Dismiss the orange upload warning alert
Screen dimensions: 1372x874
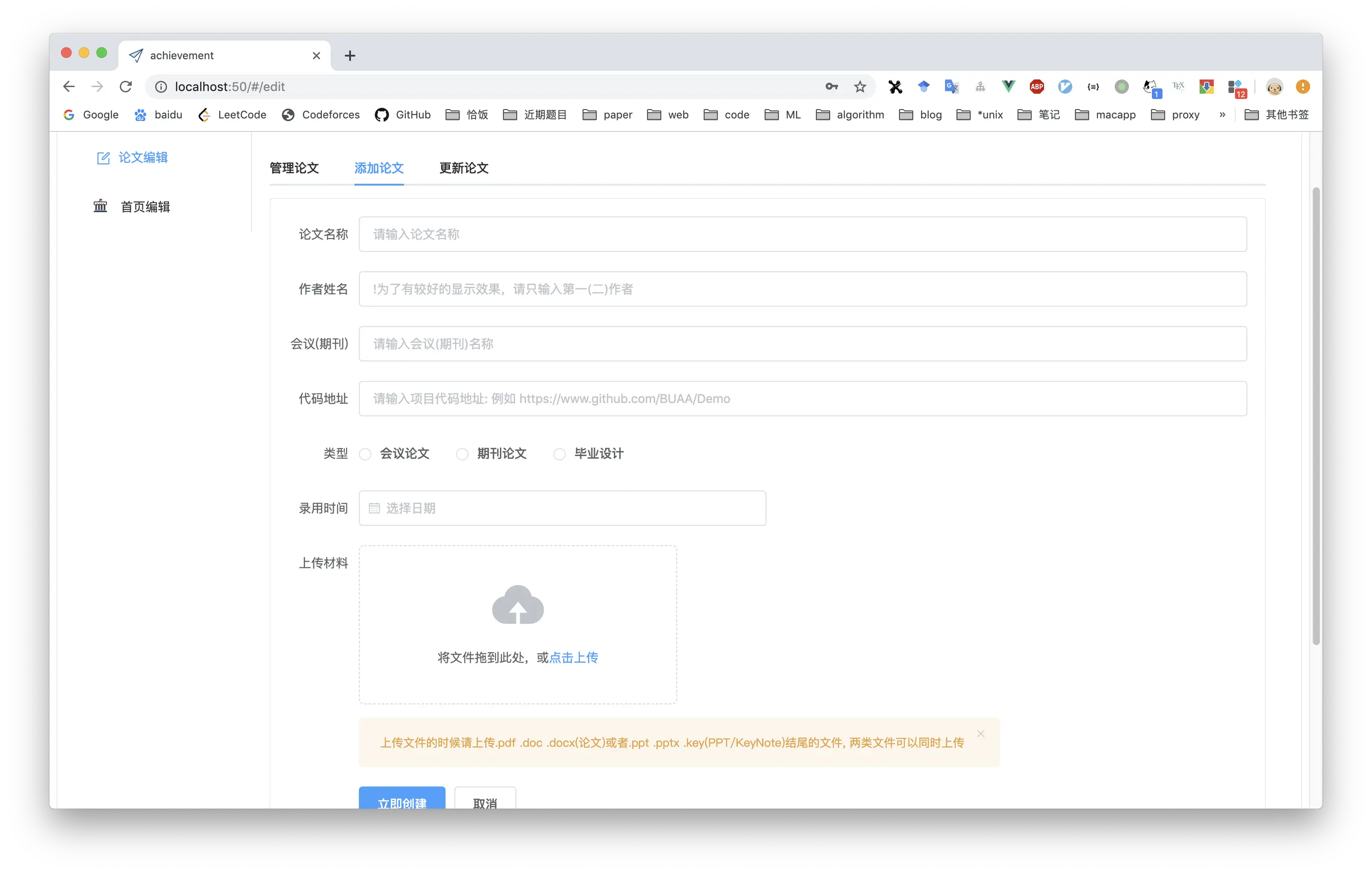tap(980, 734)
